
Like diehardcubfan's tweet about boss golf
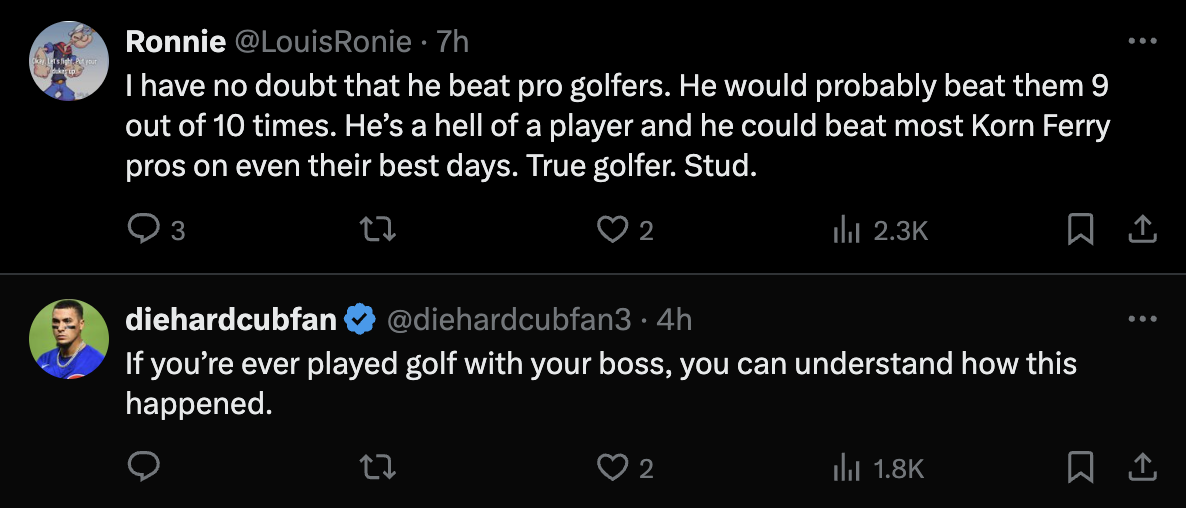tap(611, 467)
